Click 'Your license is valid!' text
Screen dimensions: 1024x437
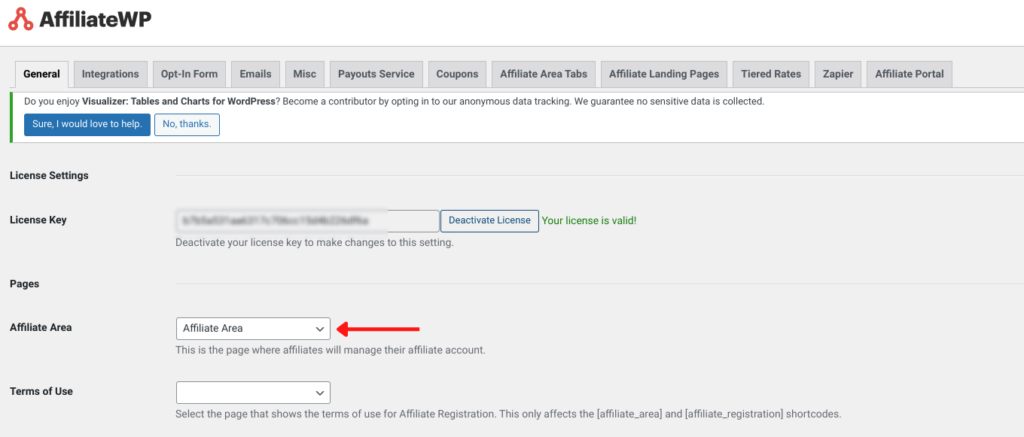(x=589, y=221)
